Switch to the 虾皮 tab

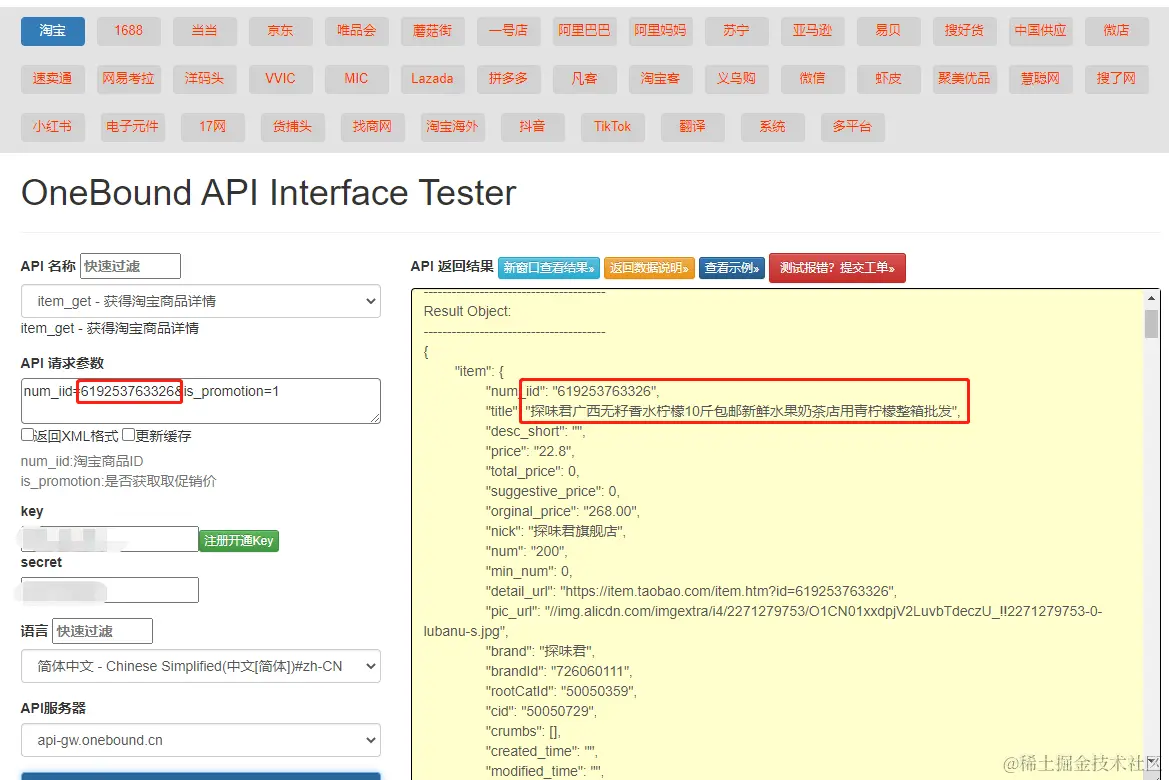[888, 78]
